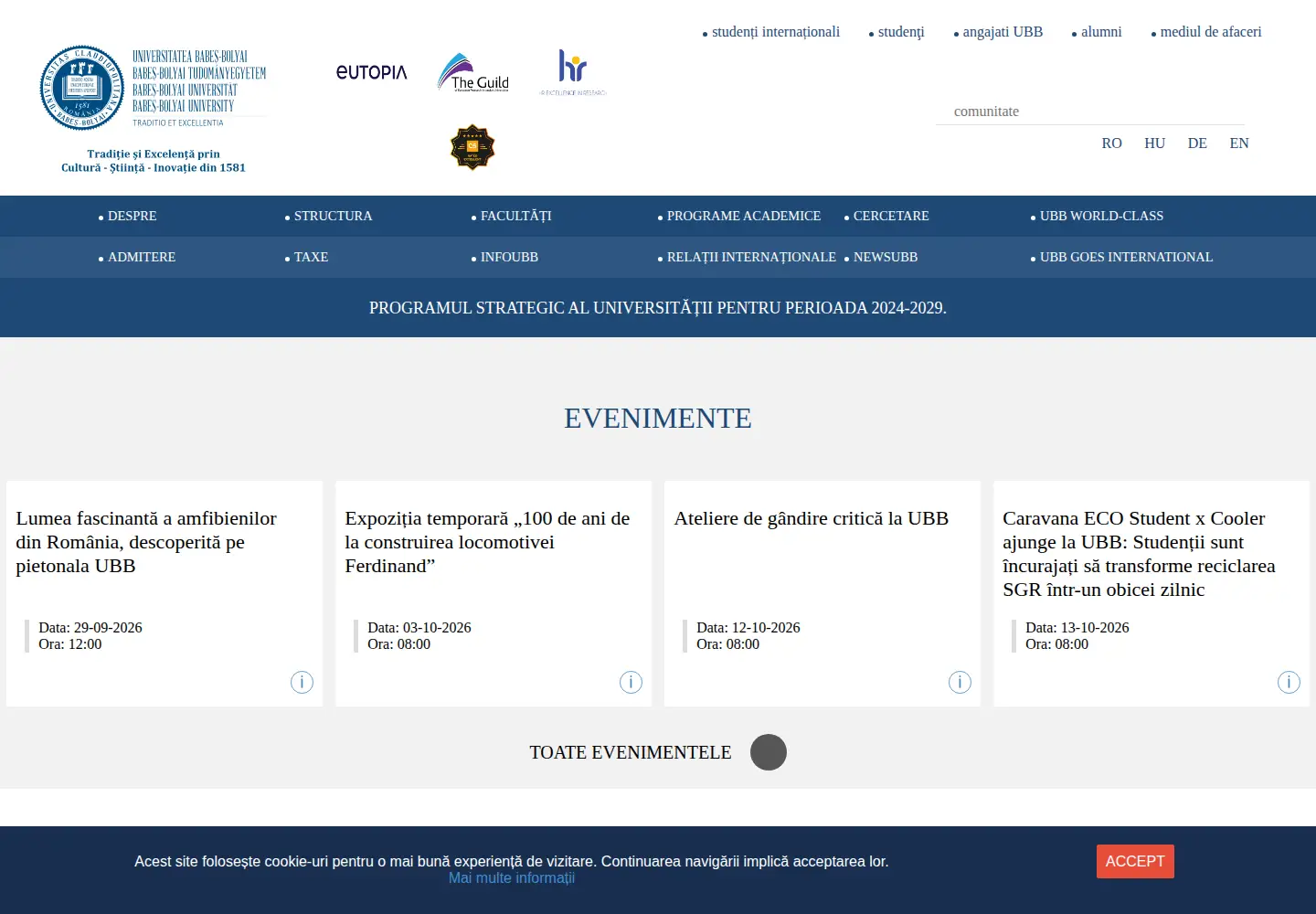The image size is (1316, 914).
Task: Go to ADMITERE section
Action: (x=142, y=257)
